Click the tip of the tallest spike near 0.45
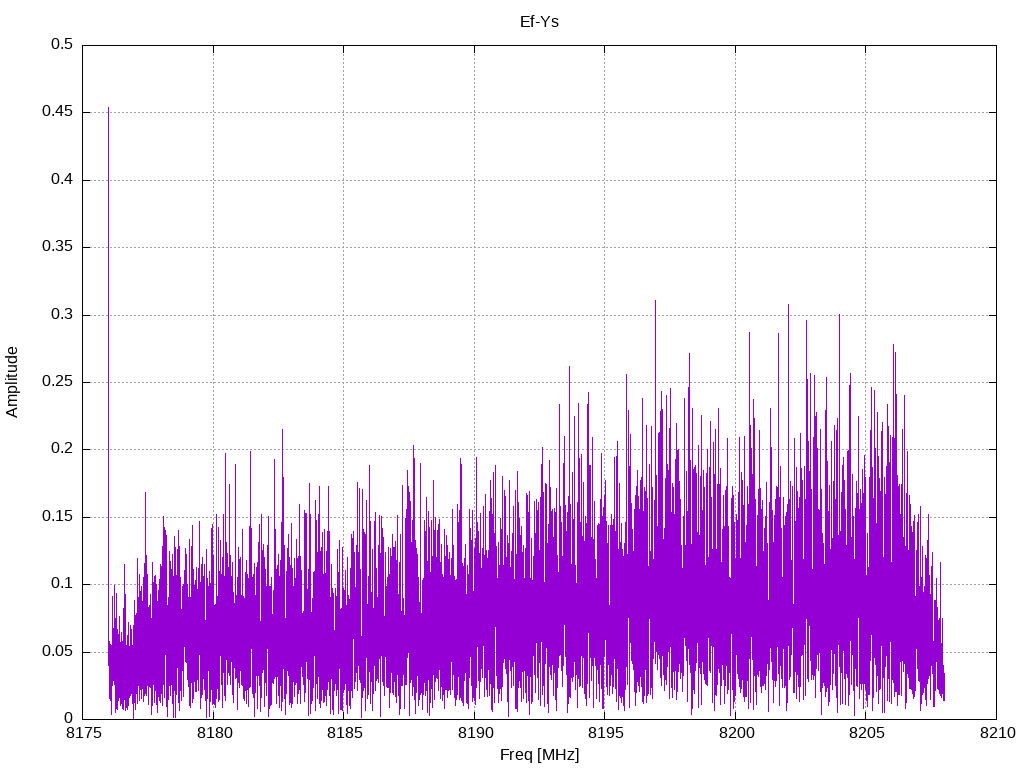1024x768 pixels. point(108,108)
